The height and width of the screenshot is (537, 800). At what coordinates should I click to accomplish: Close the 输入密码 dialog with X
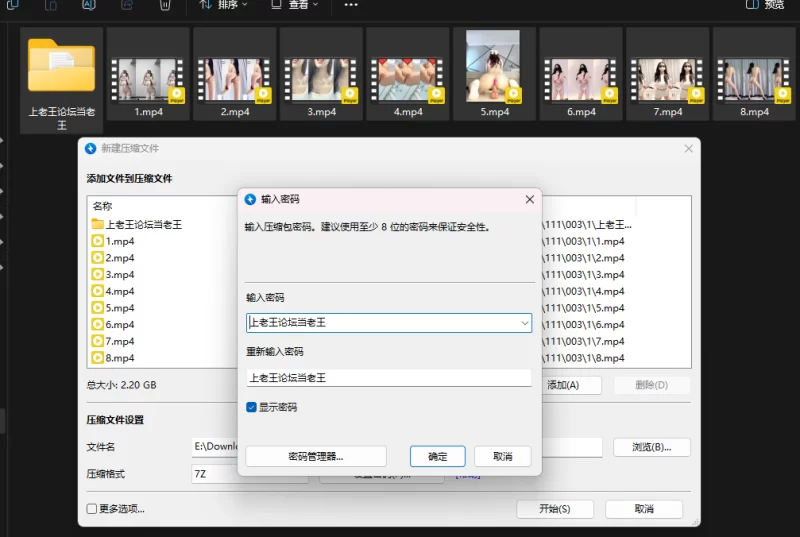click(529, 199)
